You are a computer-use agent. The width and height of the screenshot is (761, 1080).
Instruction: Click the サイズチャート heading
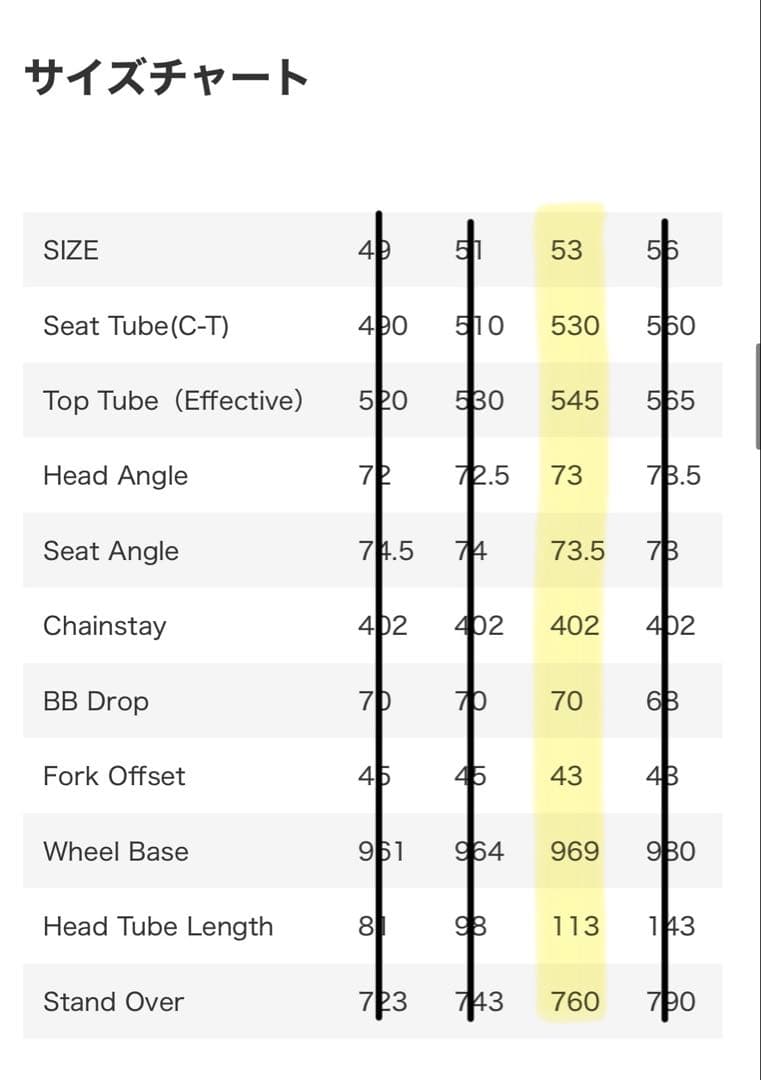166,77
